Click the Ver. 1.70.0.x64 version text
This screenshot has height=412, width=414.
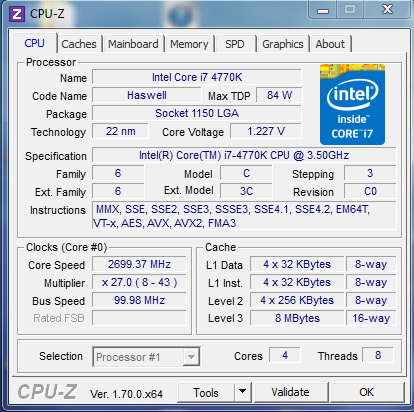(x=127, y=394)
